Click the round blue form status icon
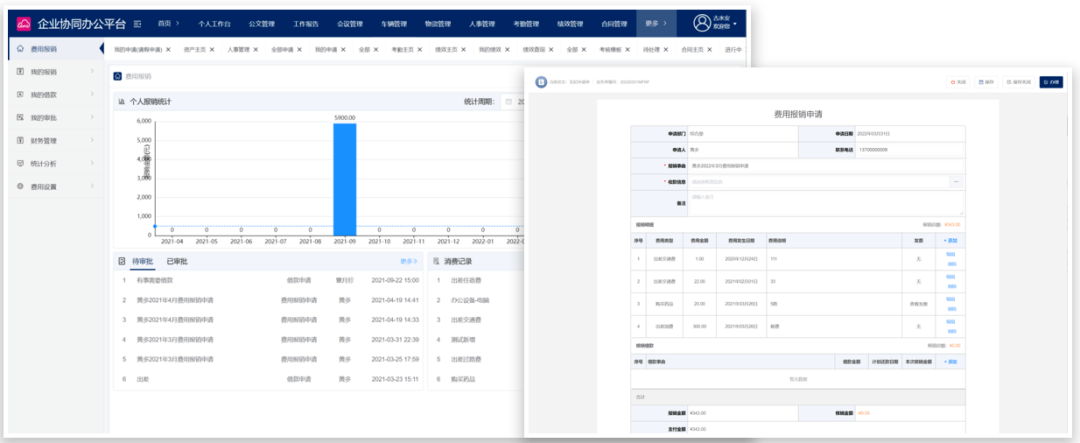The height and width of the screenshot is (443, 1080). tap(541, 82)
